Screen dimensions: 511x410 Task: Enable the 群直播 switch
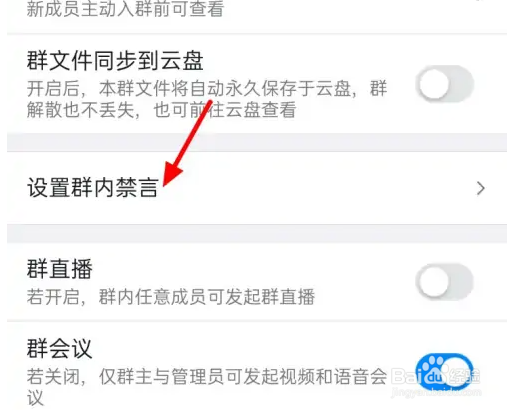tap(445, 281)
